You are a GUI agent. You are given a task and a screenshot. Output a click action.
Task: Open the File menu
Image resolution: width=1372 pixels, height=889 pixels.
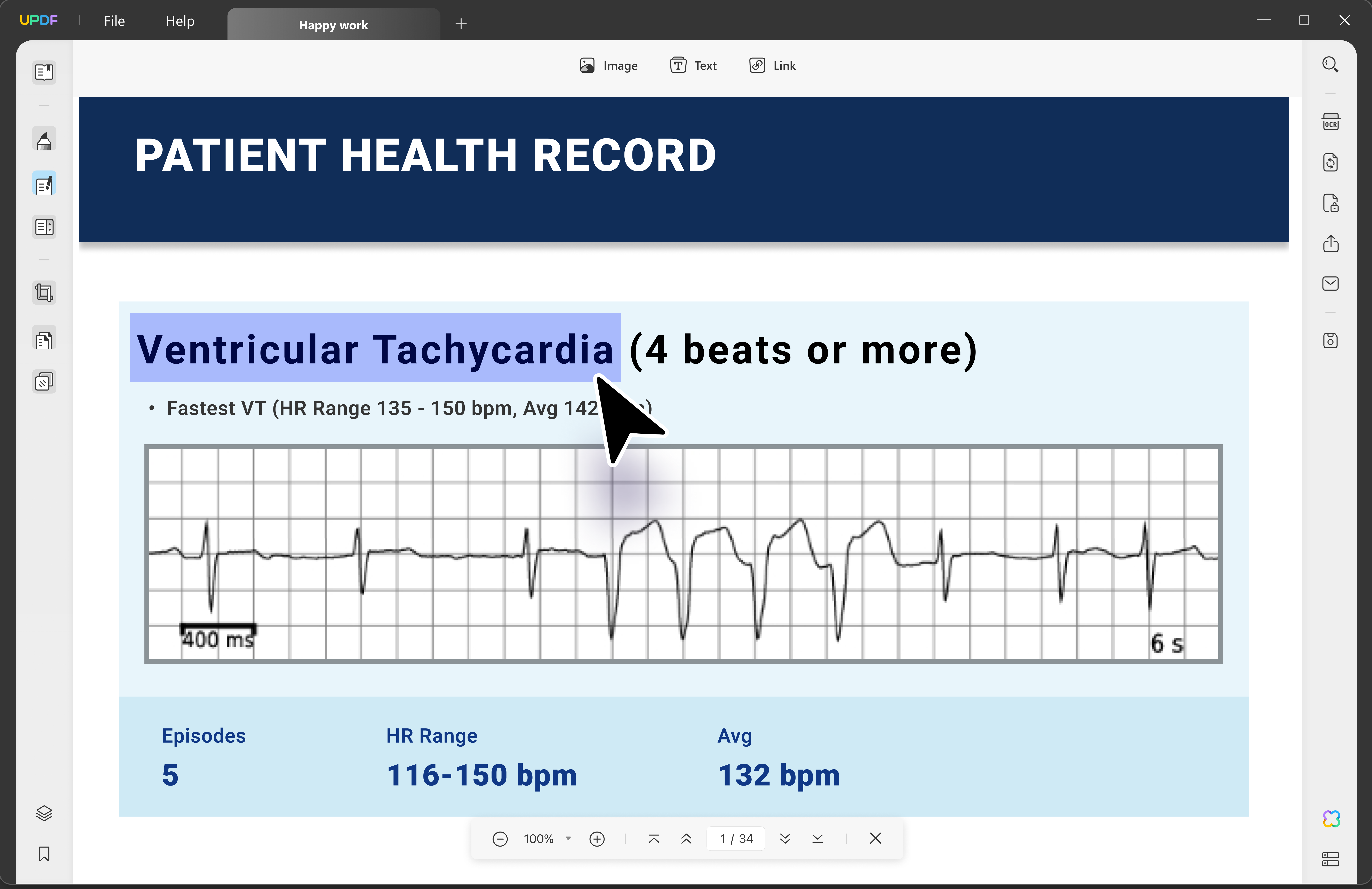tap(114, 21)
